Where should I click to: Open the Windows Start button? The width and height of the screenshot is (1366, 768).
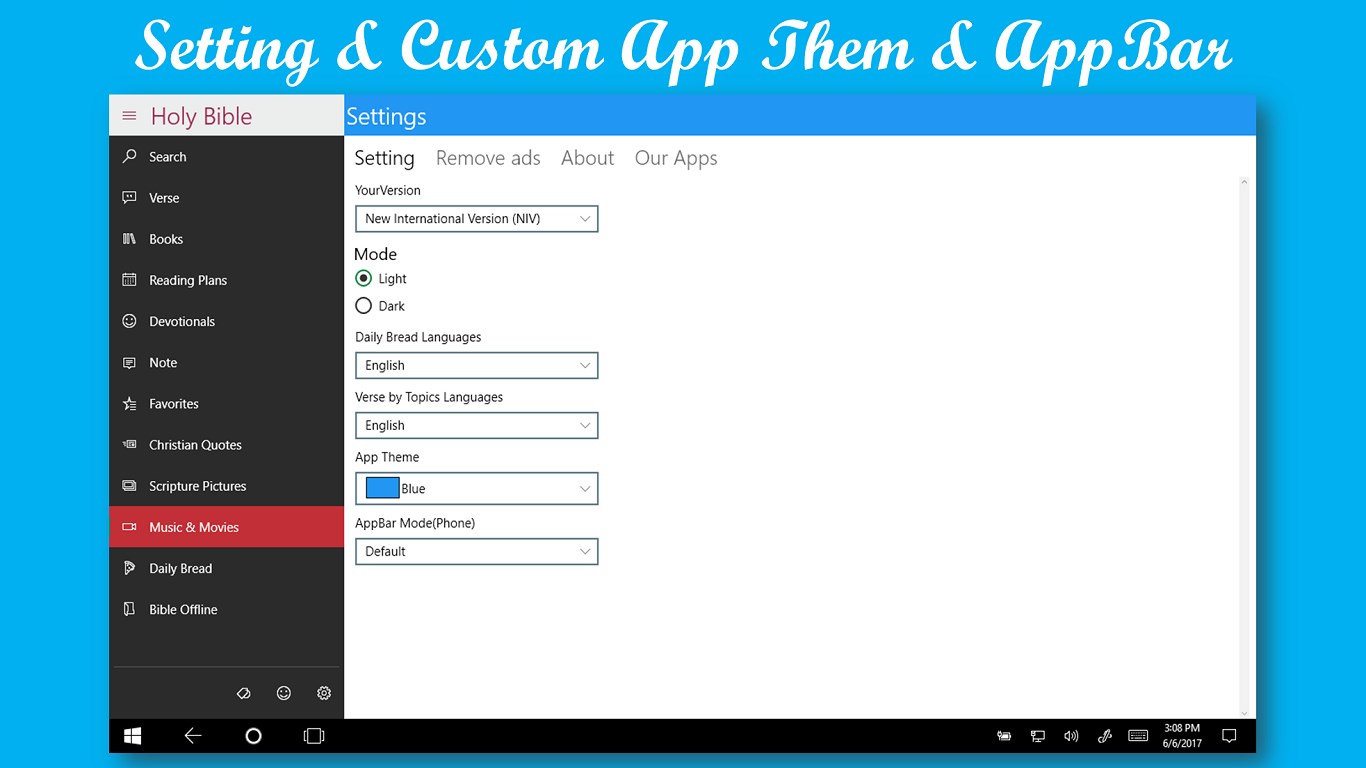click(132, 736)
